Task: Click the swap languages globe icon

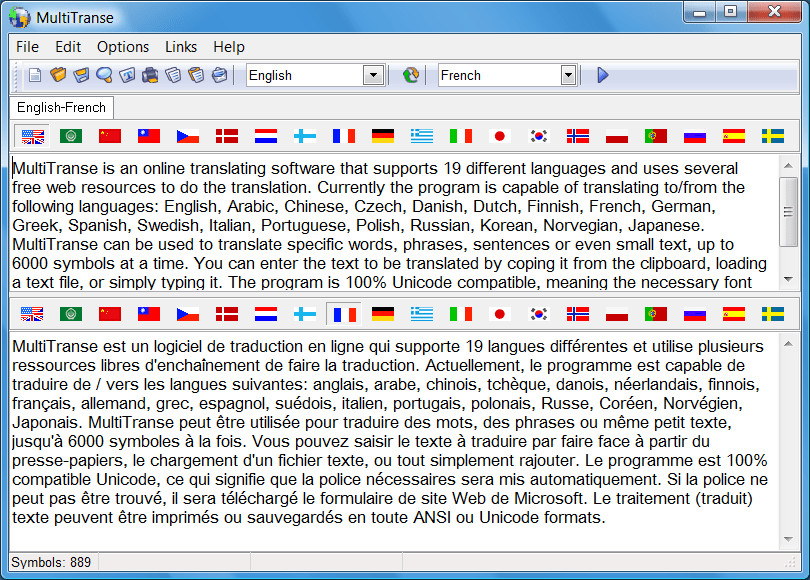Action: 410,74
